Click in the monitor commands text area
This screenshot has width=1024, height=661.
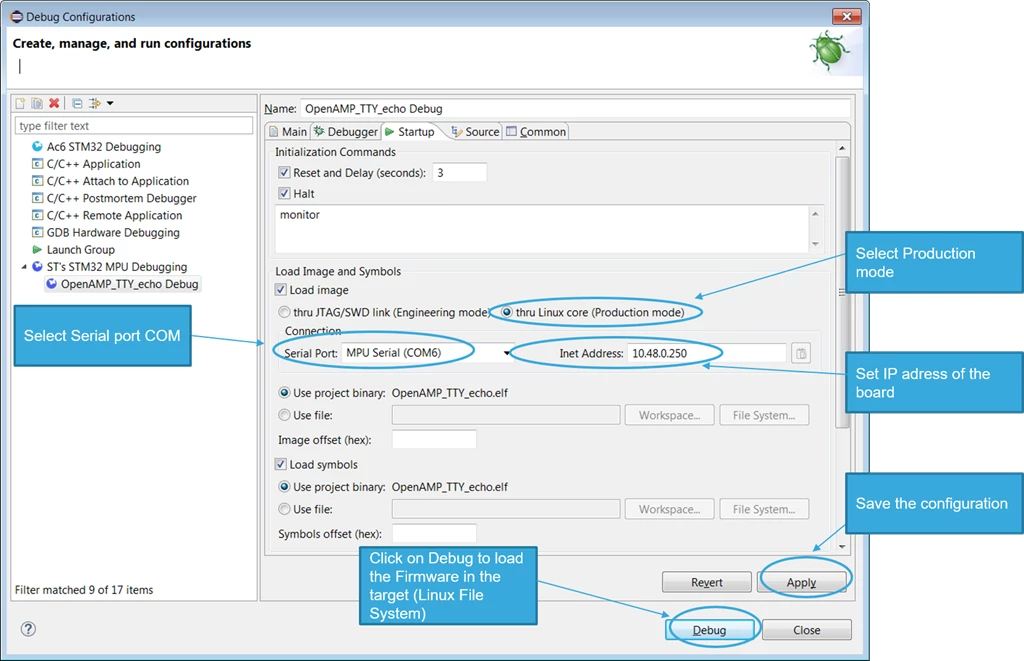pos(542,229)
